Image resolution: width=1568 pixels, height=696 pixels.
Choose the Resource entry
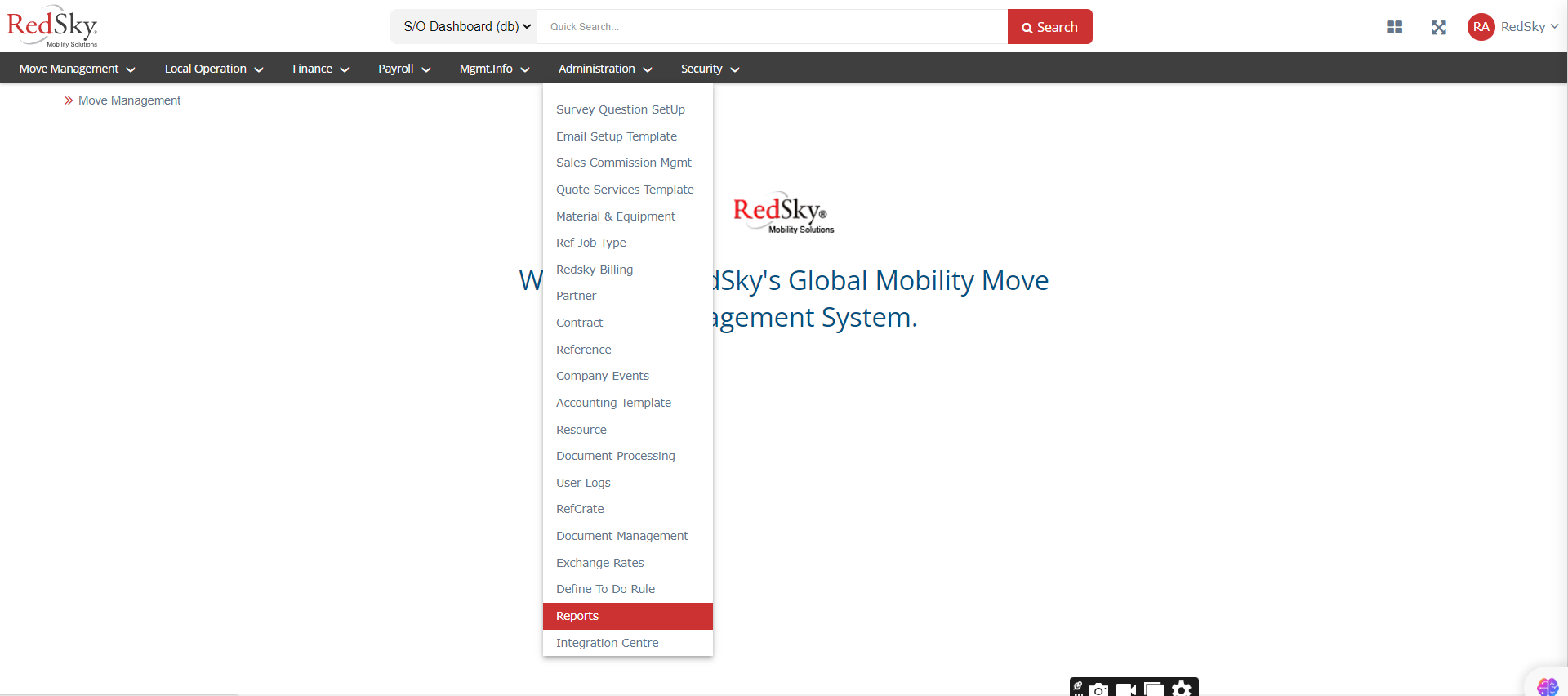click(627, 430)
